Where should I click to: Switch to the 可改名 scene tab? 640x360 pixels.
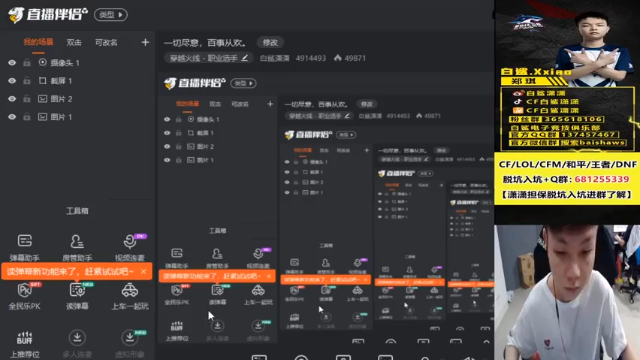(x=106, y=42)
